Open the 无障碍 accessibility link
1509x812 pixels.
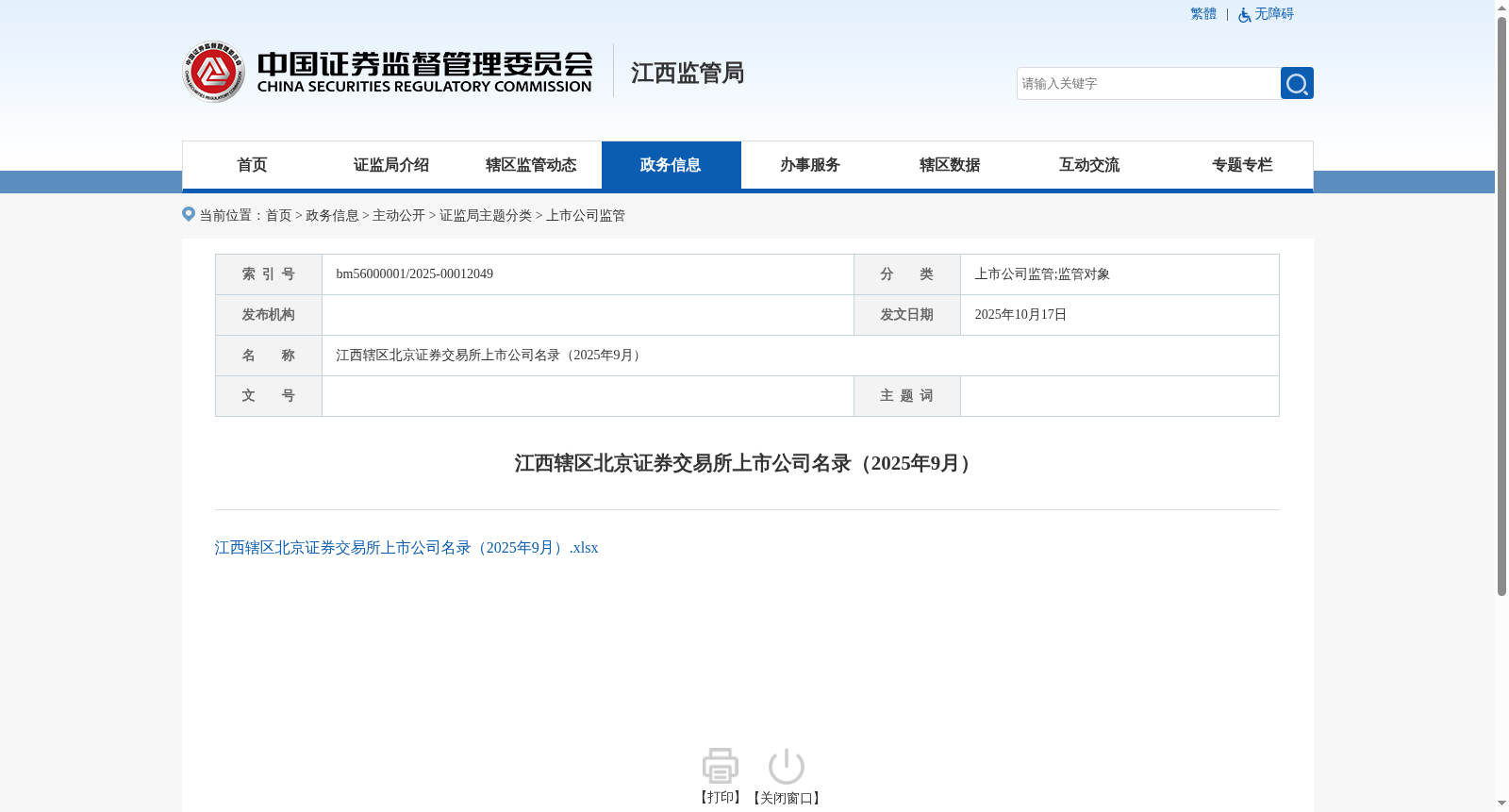[1274, 14]
